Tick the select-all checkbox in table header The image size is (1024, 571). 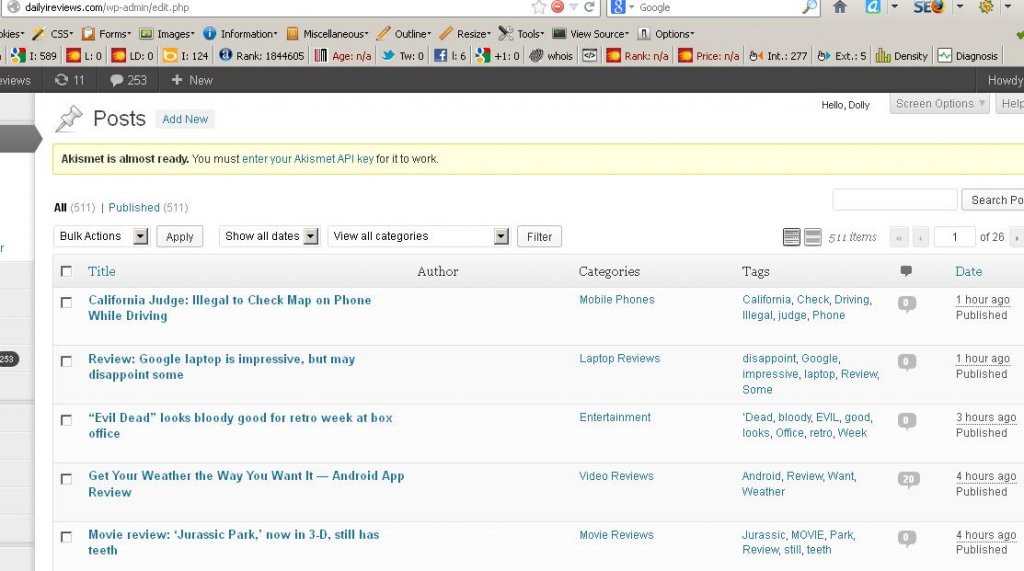(66, 271)
